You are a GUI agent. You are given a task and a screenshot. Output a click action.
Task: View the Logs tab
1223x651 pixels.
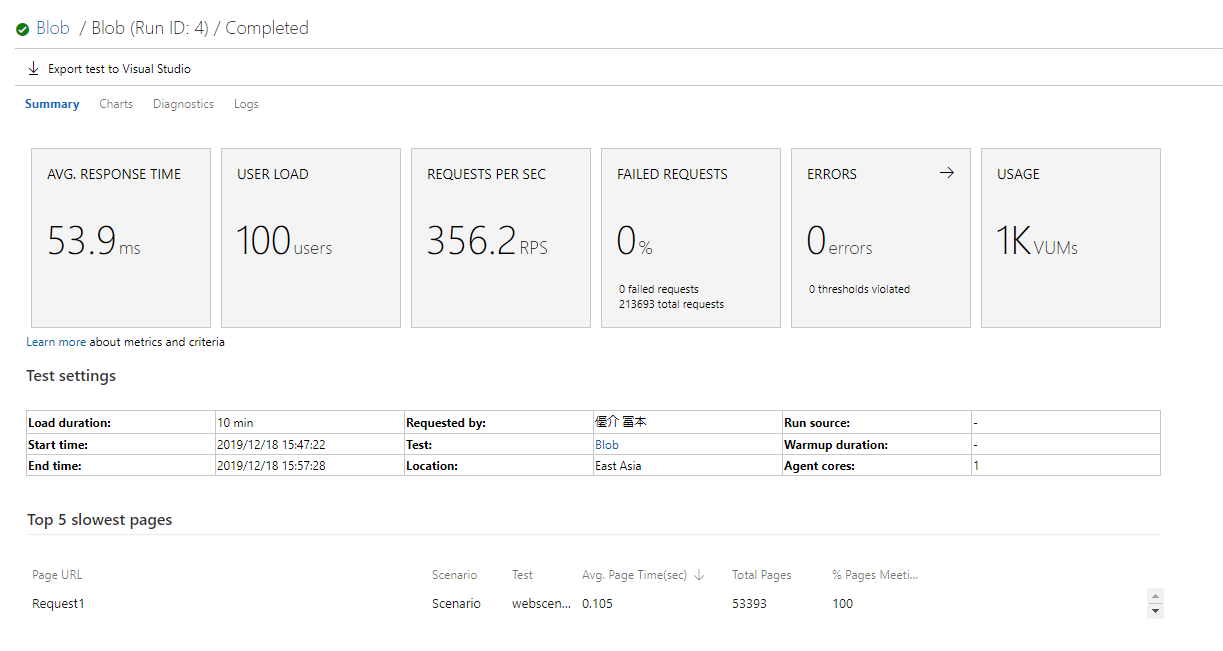click(246, 104)
